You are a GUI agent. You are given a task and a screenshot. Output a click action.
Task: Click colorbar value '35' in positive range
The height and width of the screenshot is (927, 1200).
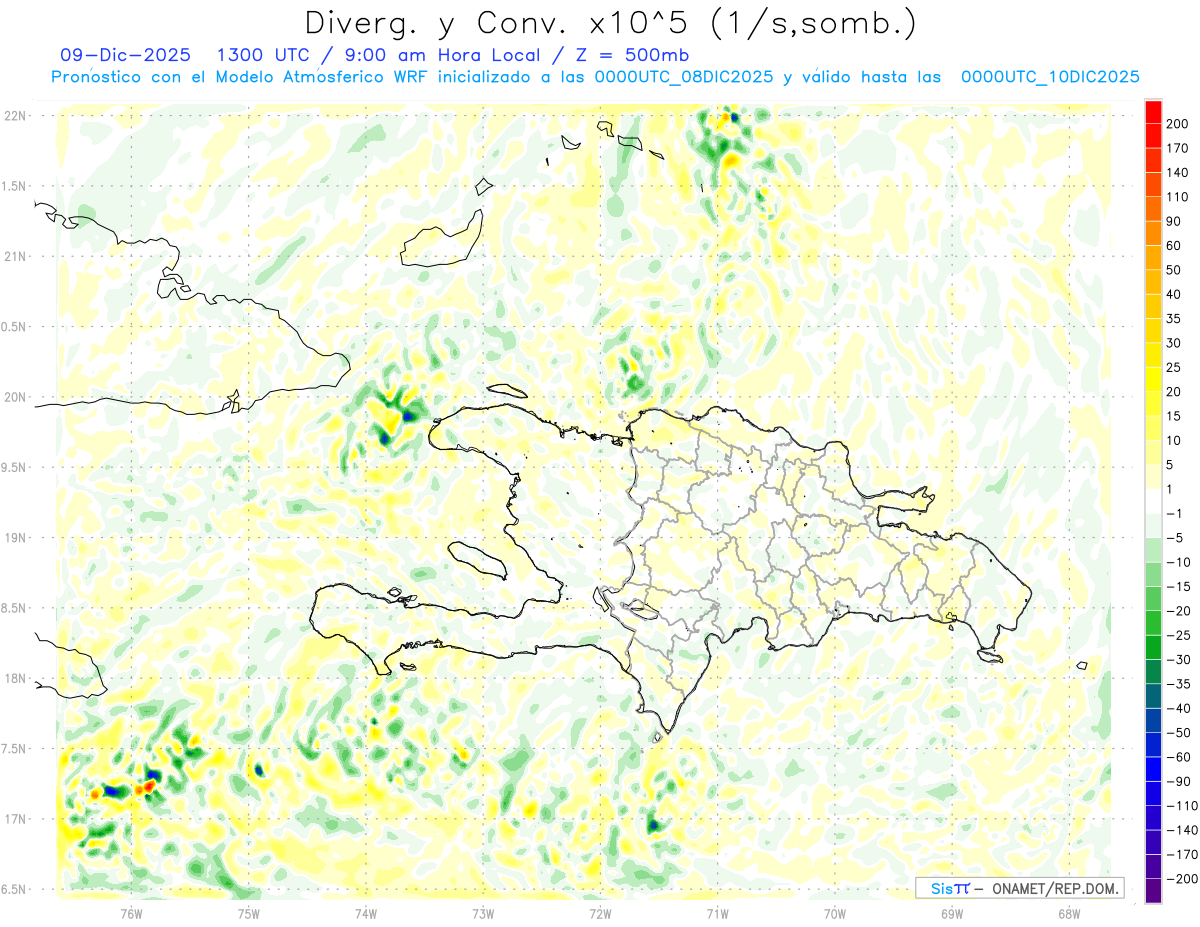pos(1174,319)
